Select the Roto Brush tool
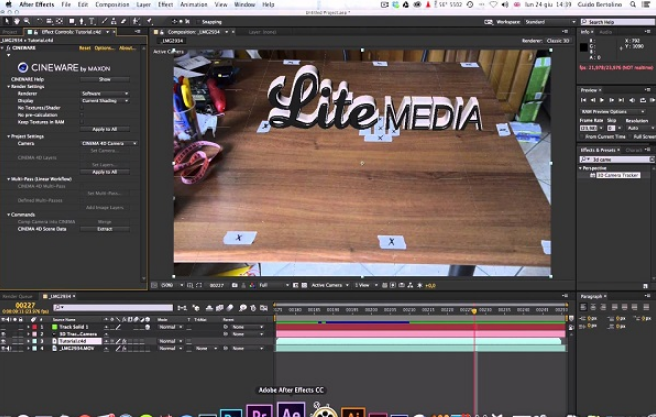656x417 pixels. tap(136, 21)
